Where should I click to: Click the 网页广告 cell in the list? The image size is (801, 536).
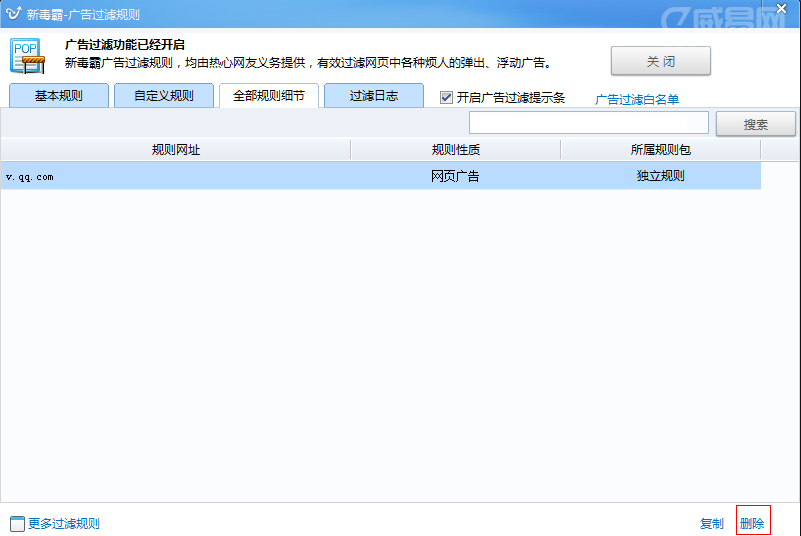(455, 177)
